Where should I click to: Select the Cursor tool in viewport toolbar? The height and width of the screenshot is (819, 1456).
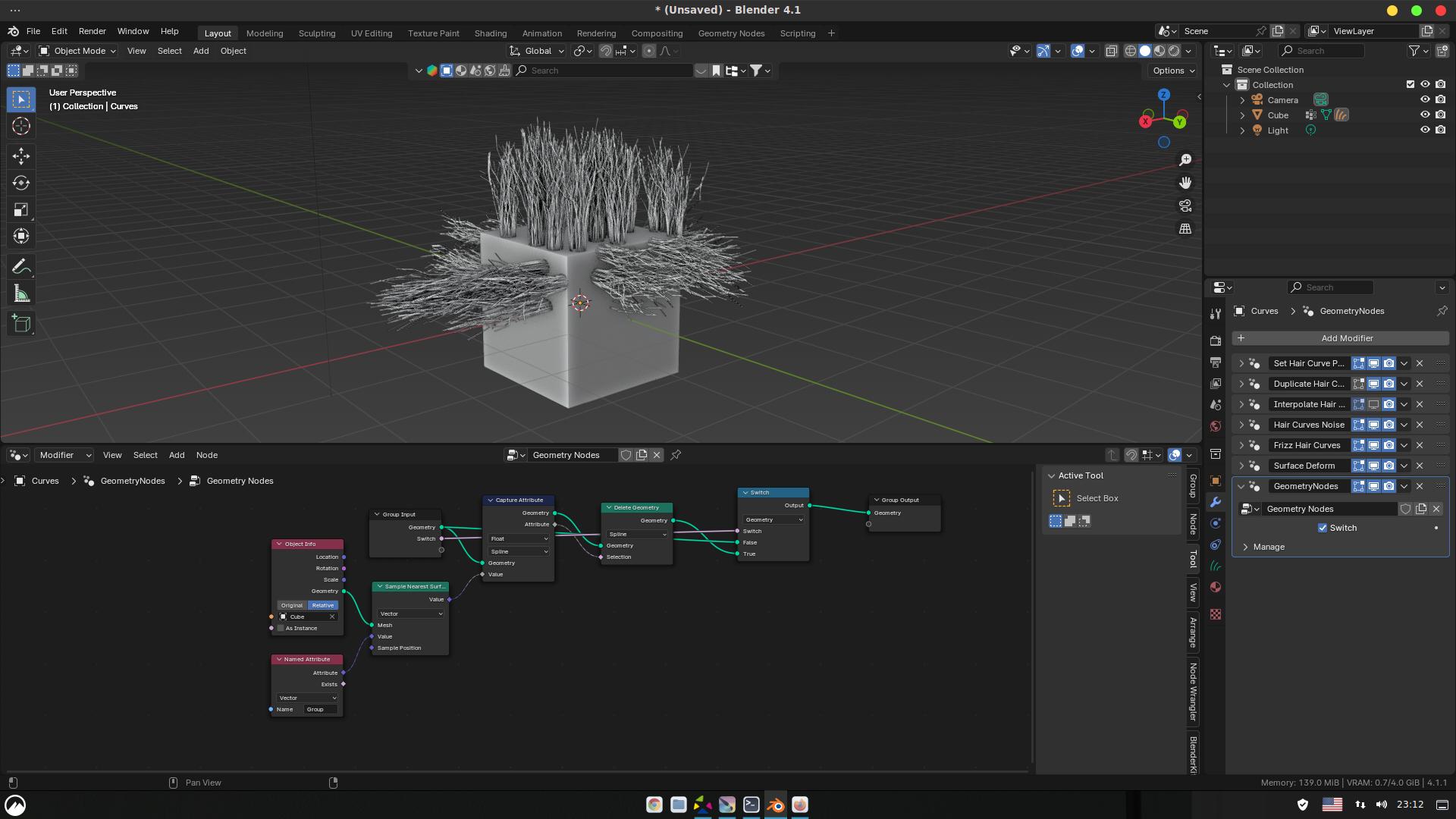[x=21, y=126]
